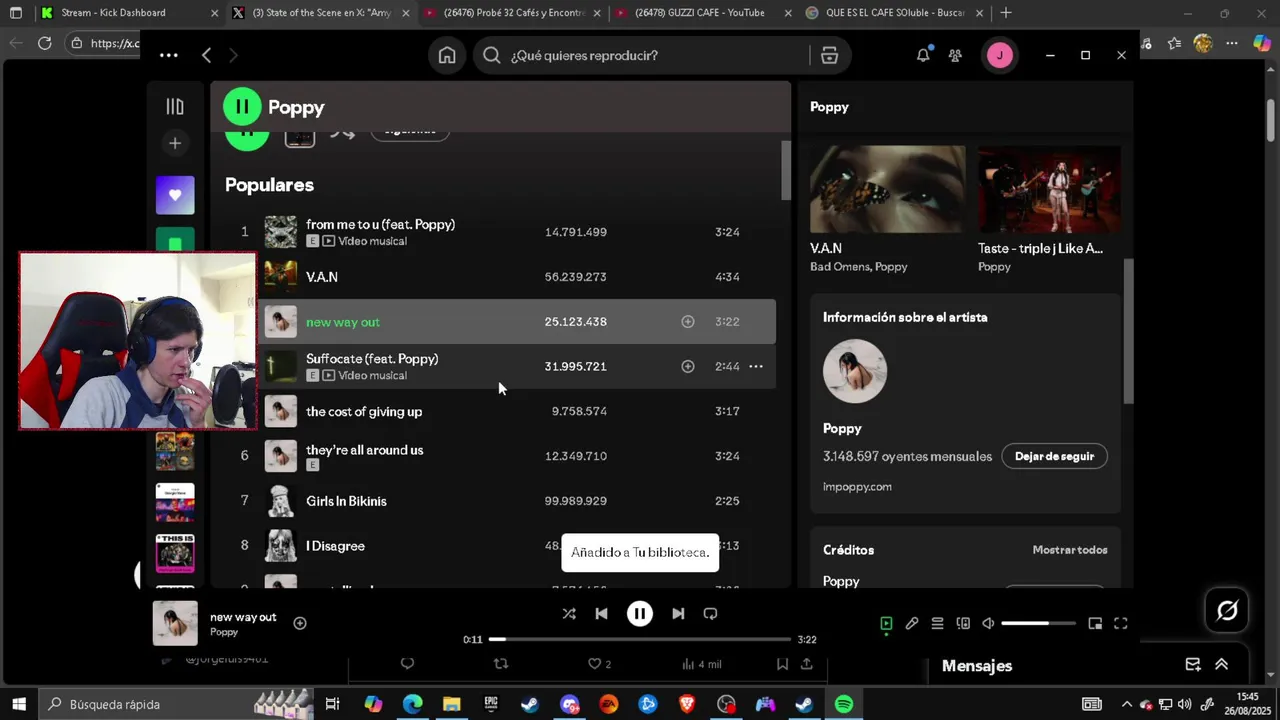Open the Grok circle-slash icon
The width and height of the screenshot is (1280, 720).
coord(1227,610)
